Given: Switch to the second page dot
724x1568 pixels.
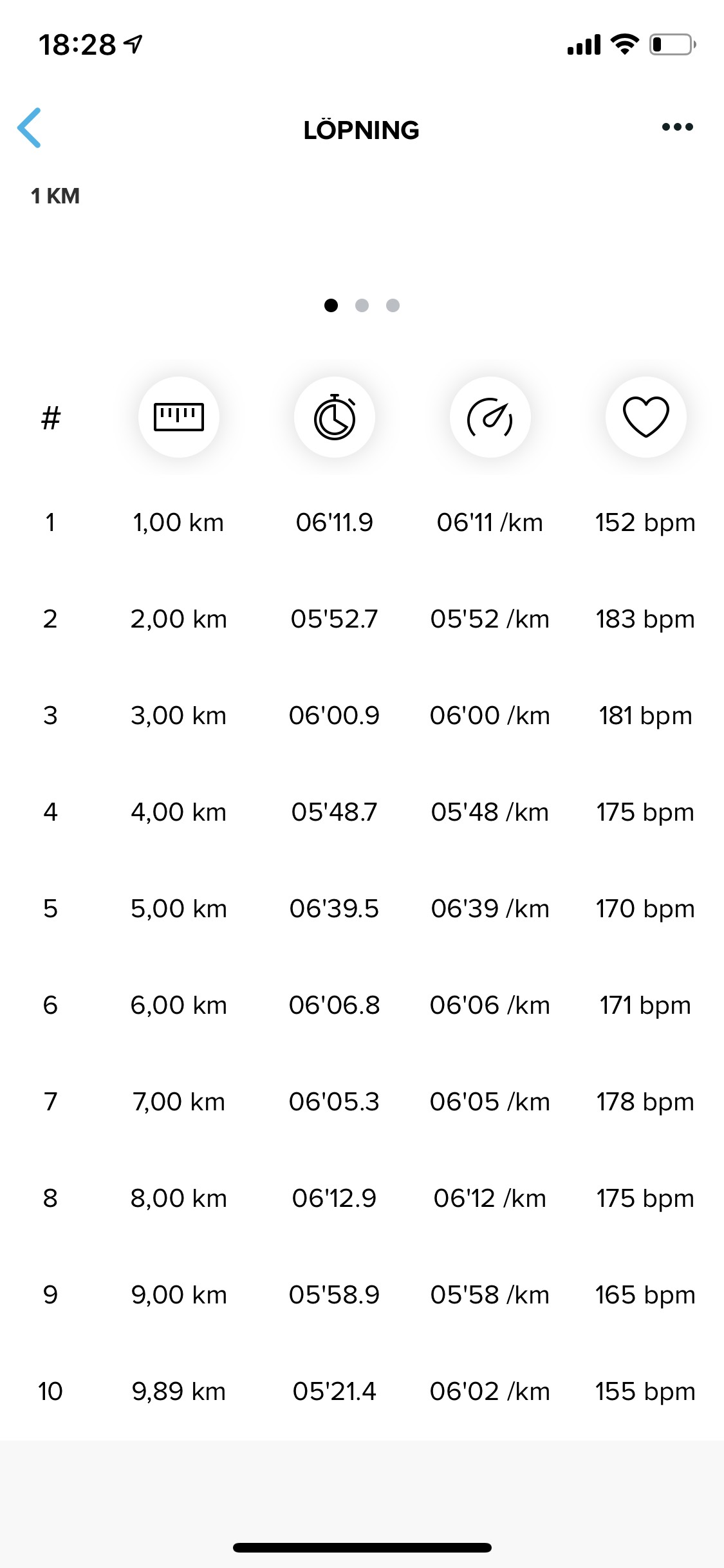Looking at the screenshot, I should point(362,305).
